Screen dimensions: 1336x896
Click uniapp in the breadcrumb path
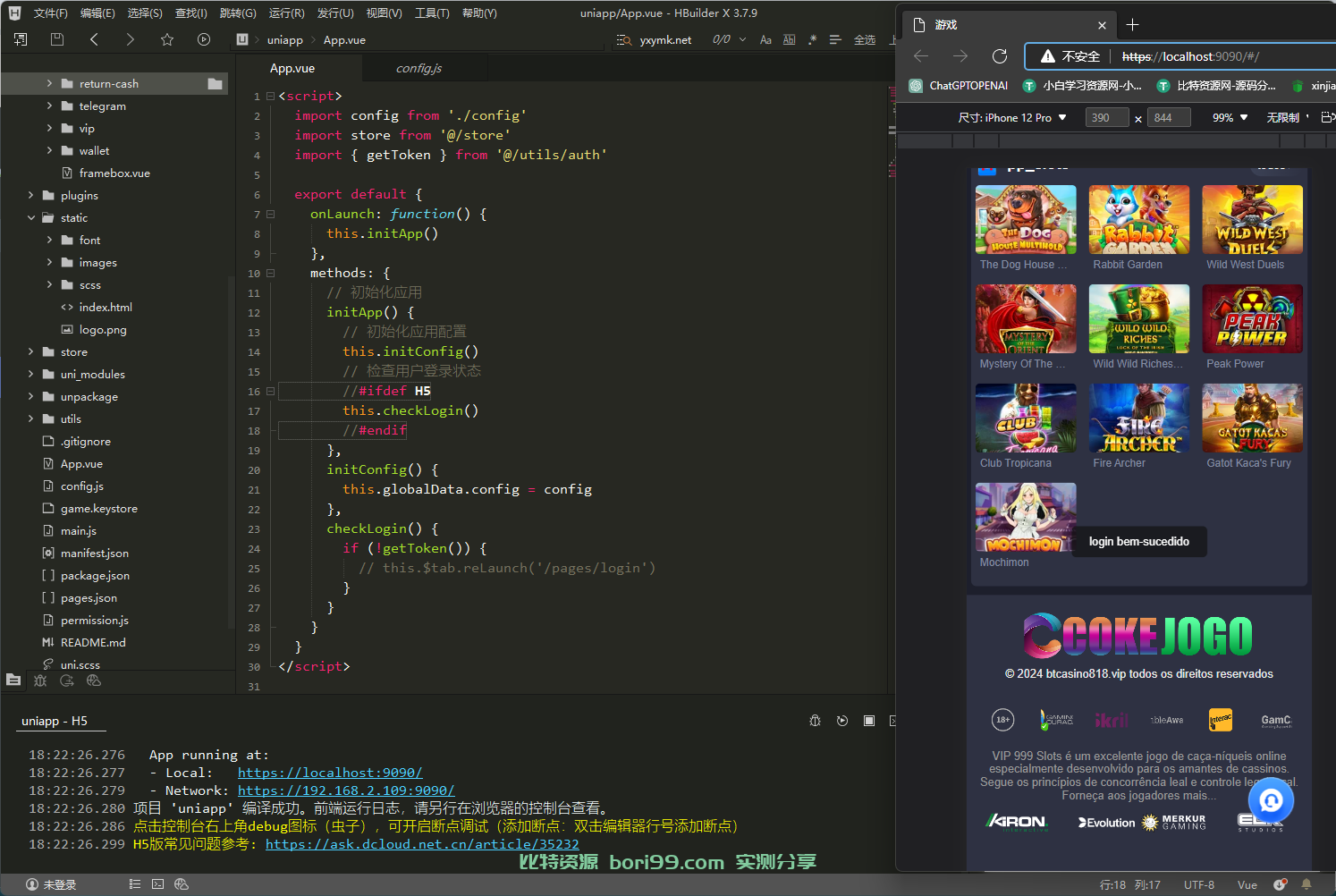(284, 39)
